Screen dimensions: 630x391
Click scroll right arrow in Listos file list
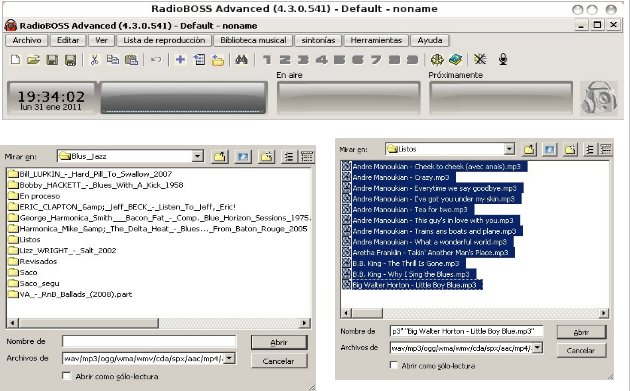[x=603, y=313]
